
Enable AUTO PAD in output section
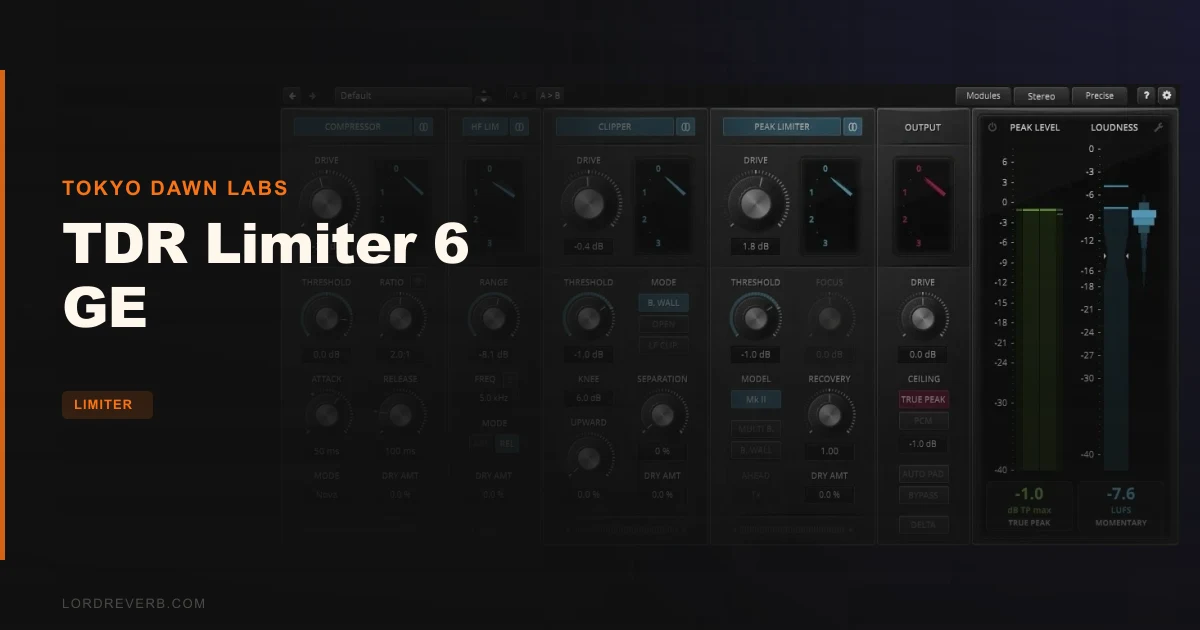coord(923,473)
